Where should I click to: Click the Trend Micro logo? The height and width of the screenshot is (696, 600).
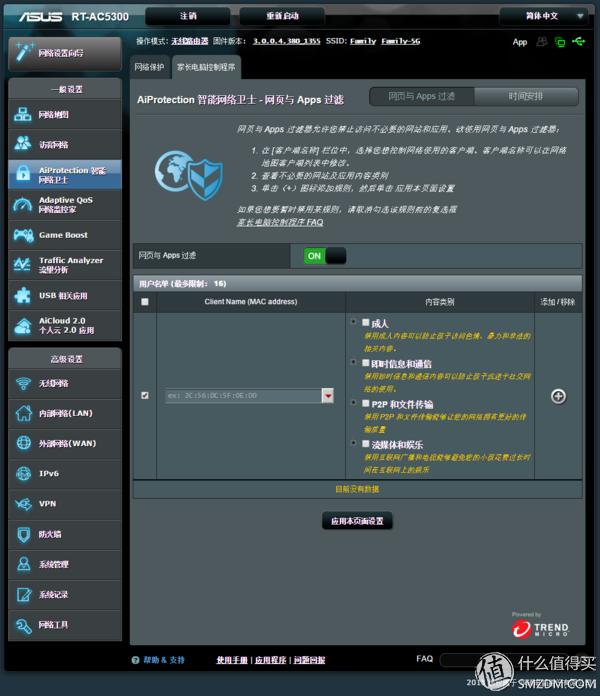541,628
